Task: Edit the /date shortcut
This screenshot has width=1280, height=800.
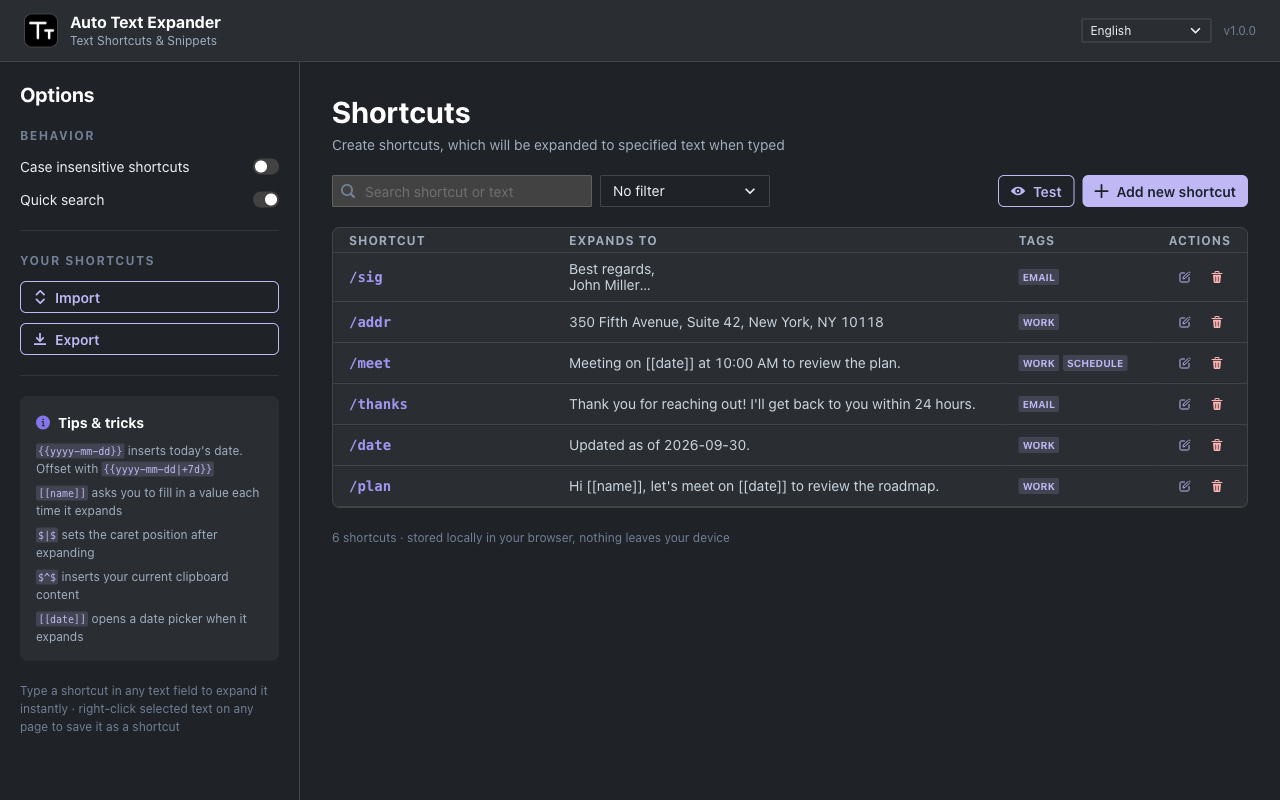Action: pyautogui.click(x=1185, y=445)
